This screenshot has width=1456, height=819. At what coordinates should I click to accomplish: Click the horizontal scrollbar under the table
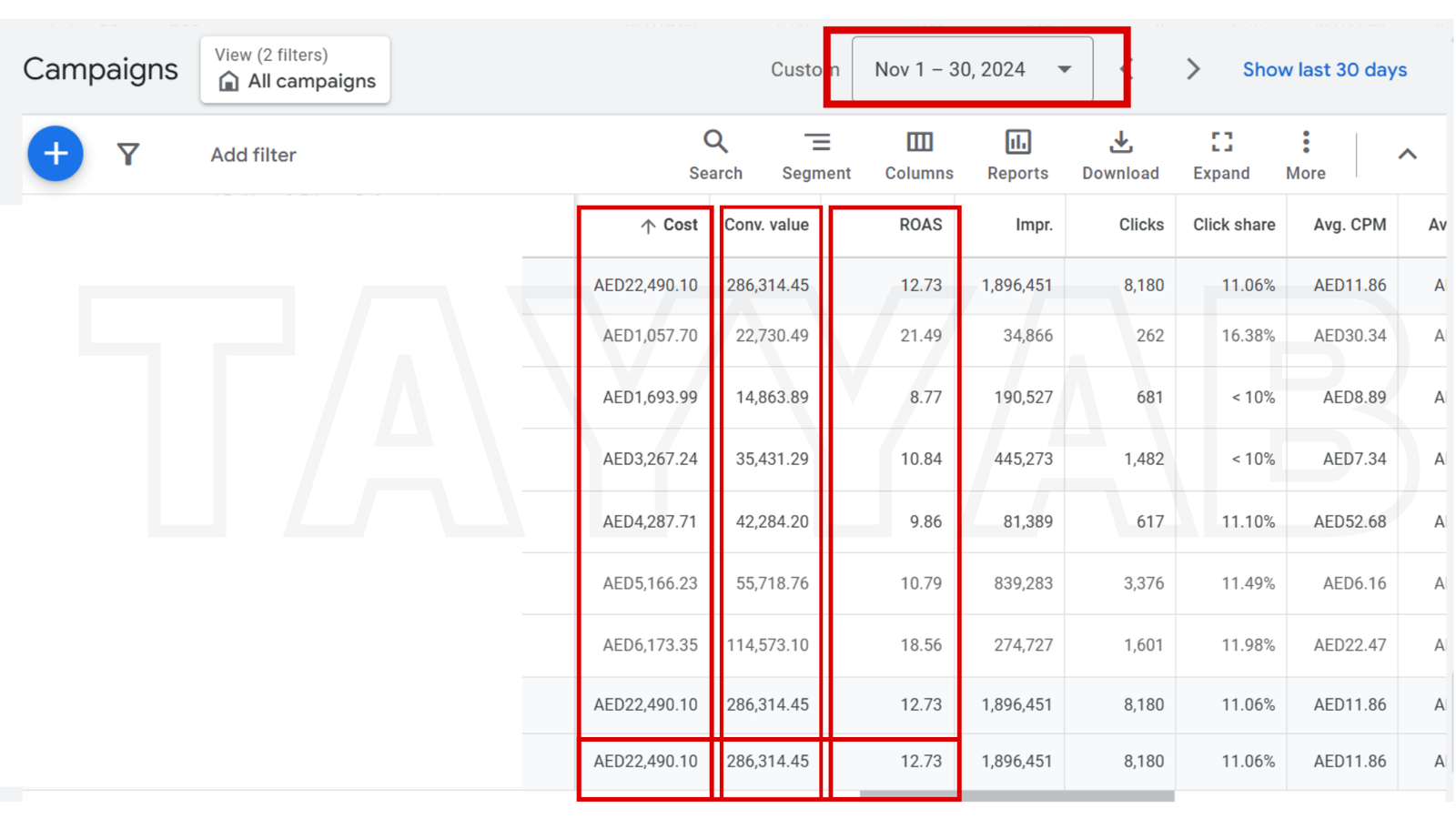click(x=1016, y=795)
